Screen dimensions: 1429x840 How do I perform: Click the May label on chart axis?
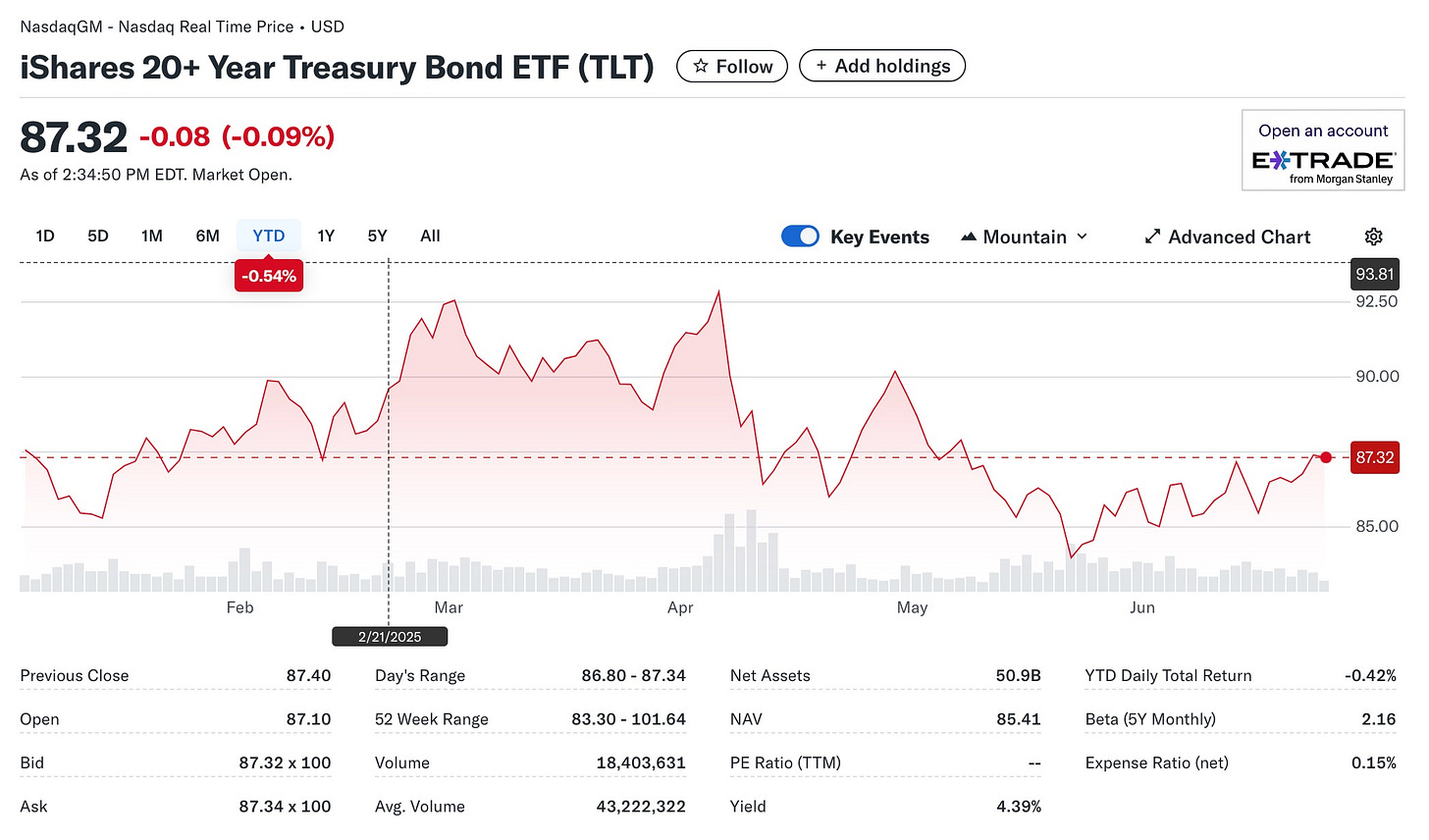pos(912,607)
